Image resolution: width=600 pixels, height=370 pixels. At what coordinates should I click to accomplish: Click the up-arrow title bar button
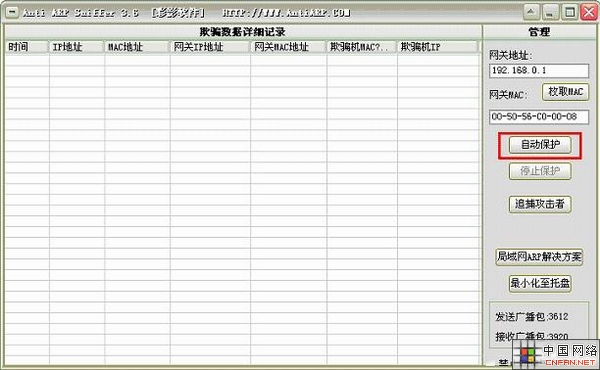(x=531, y=12)
